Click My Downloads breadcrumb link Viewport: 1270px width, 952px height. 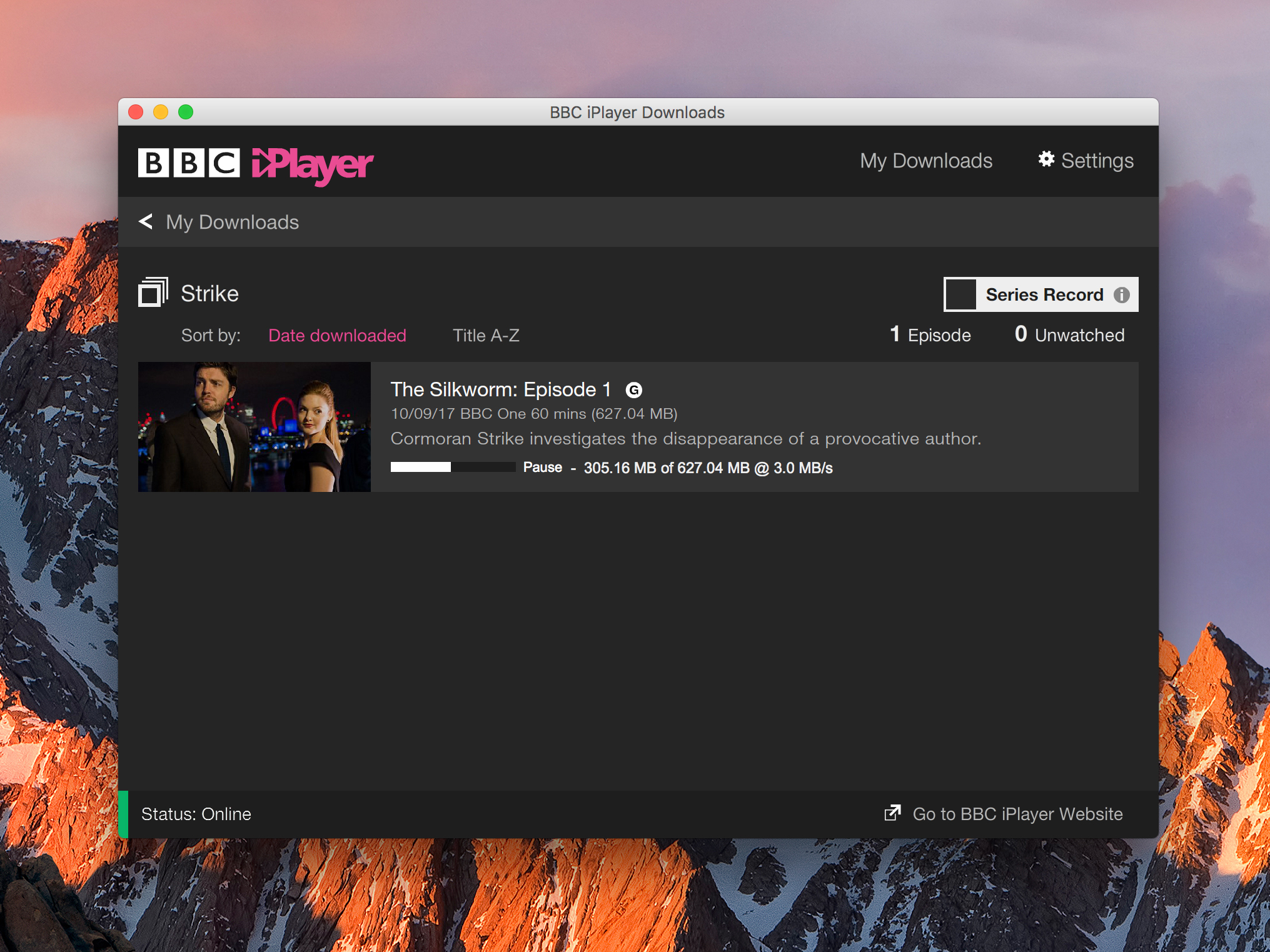(233, 222)
